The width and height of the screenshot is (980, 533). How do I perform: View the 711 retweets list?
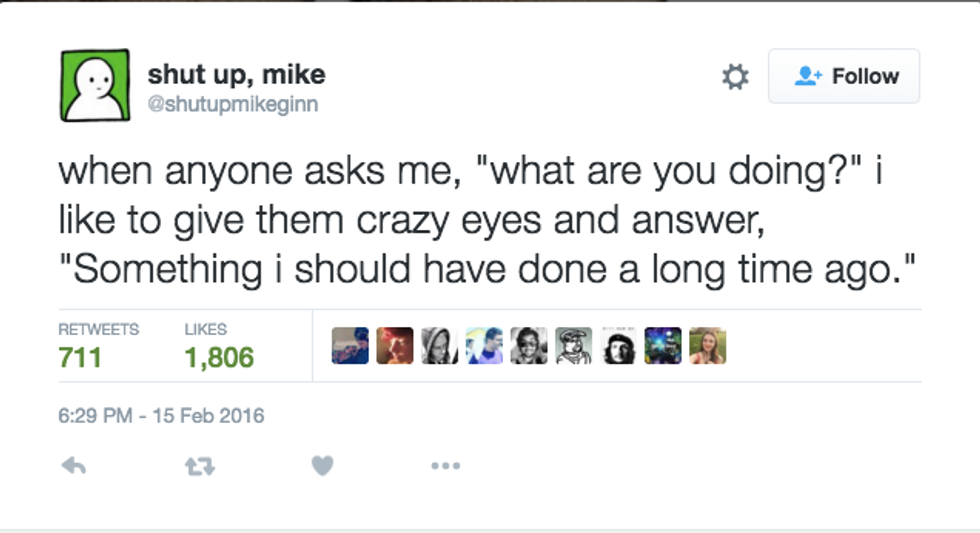click(80, 356)
